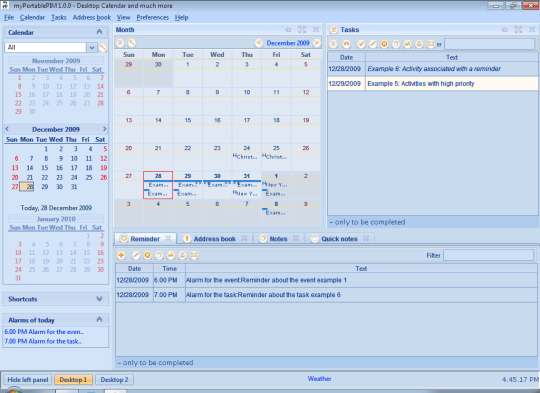Go to previous month in the mini calendar
The image size is (540, 393).
pos(7,129)
